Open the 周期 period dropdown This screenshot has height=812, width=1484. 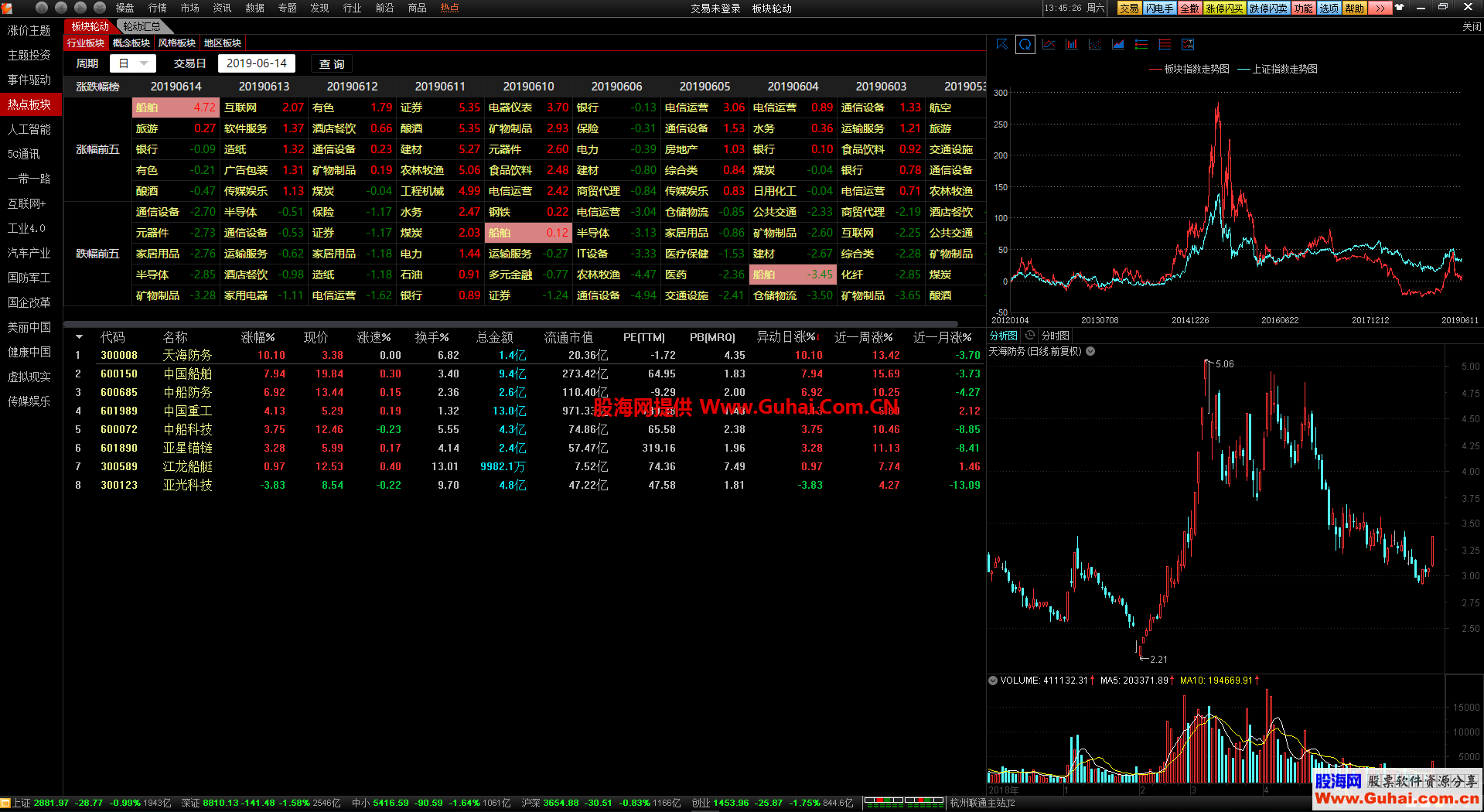click(133, 63)
